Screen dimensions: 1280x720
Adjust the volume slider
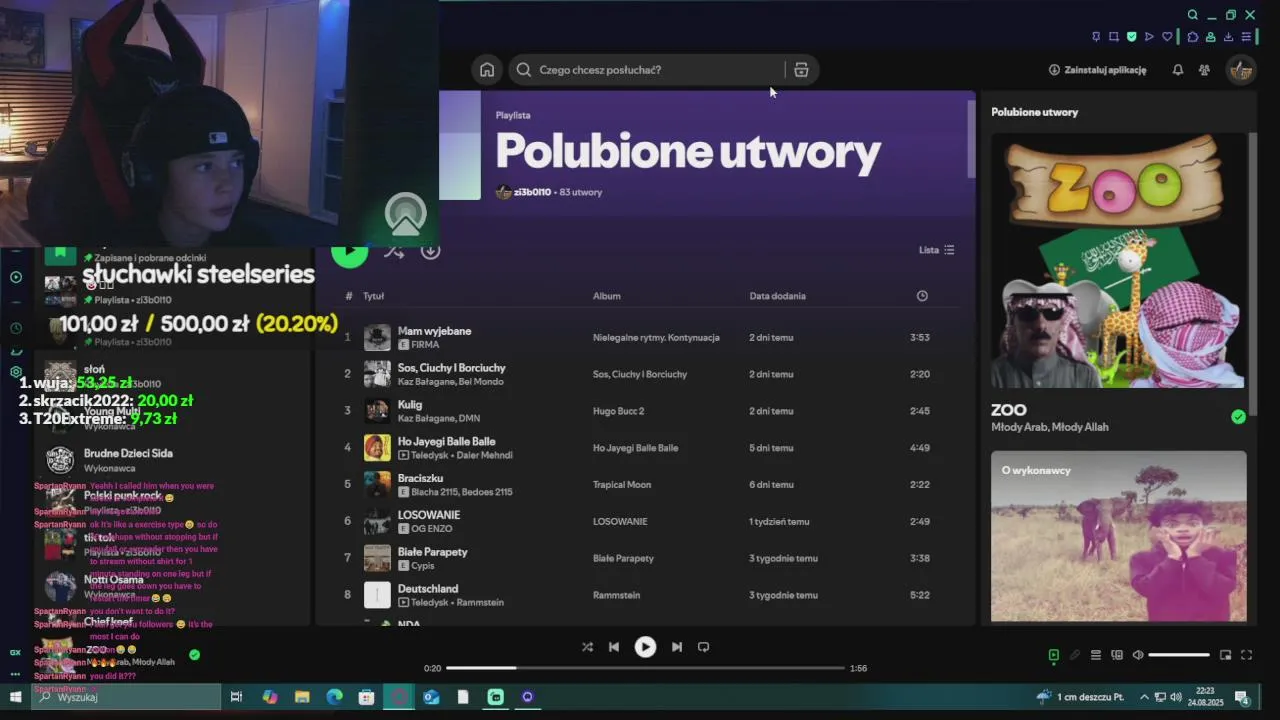coord(1179,655)
